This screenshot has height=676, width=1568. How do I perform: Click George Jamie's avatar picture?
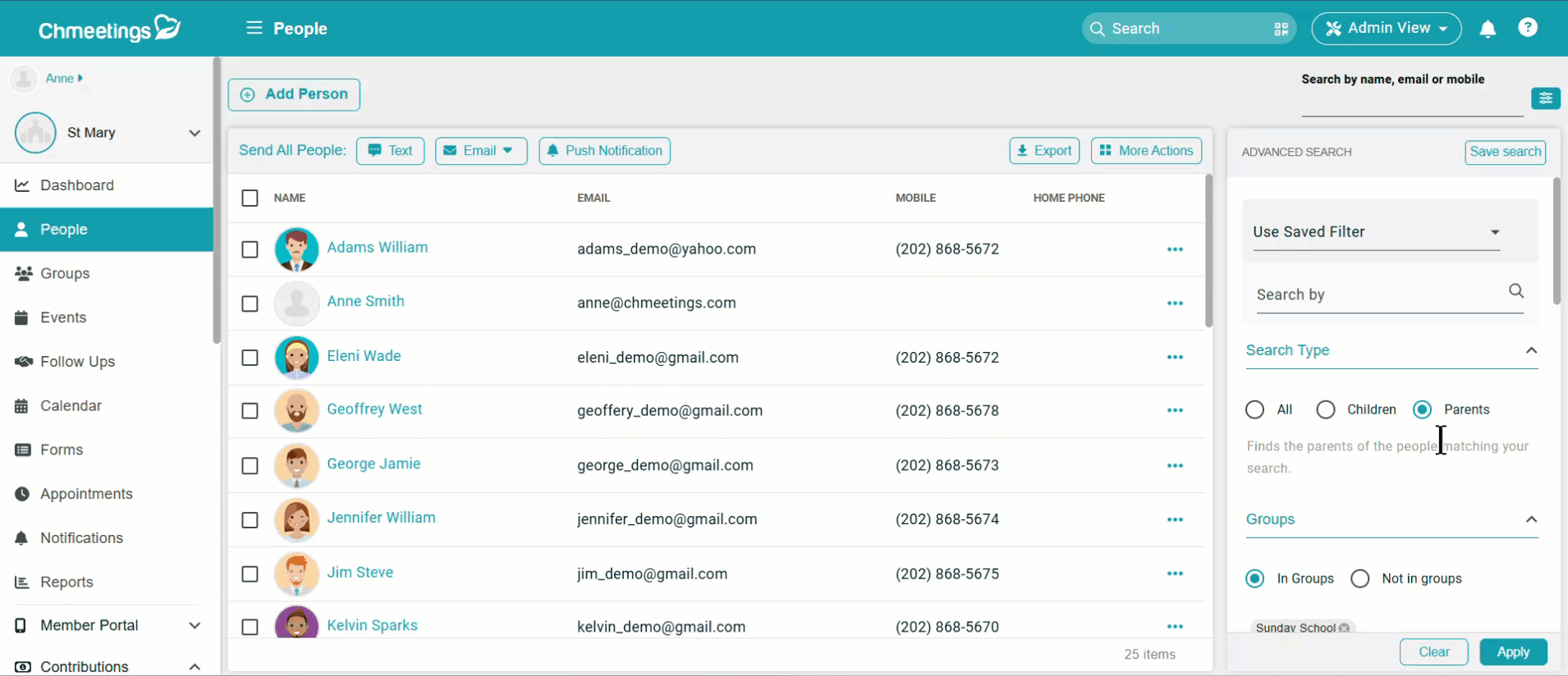[x=296, y=465]
